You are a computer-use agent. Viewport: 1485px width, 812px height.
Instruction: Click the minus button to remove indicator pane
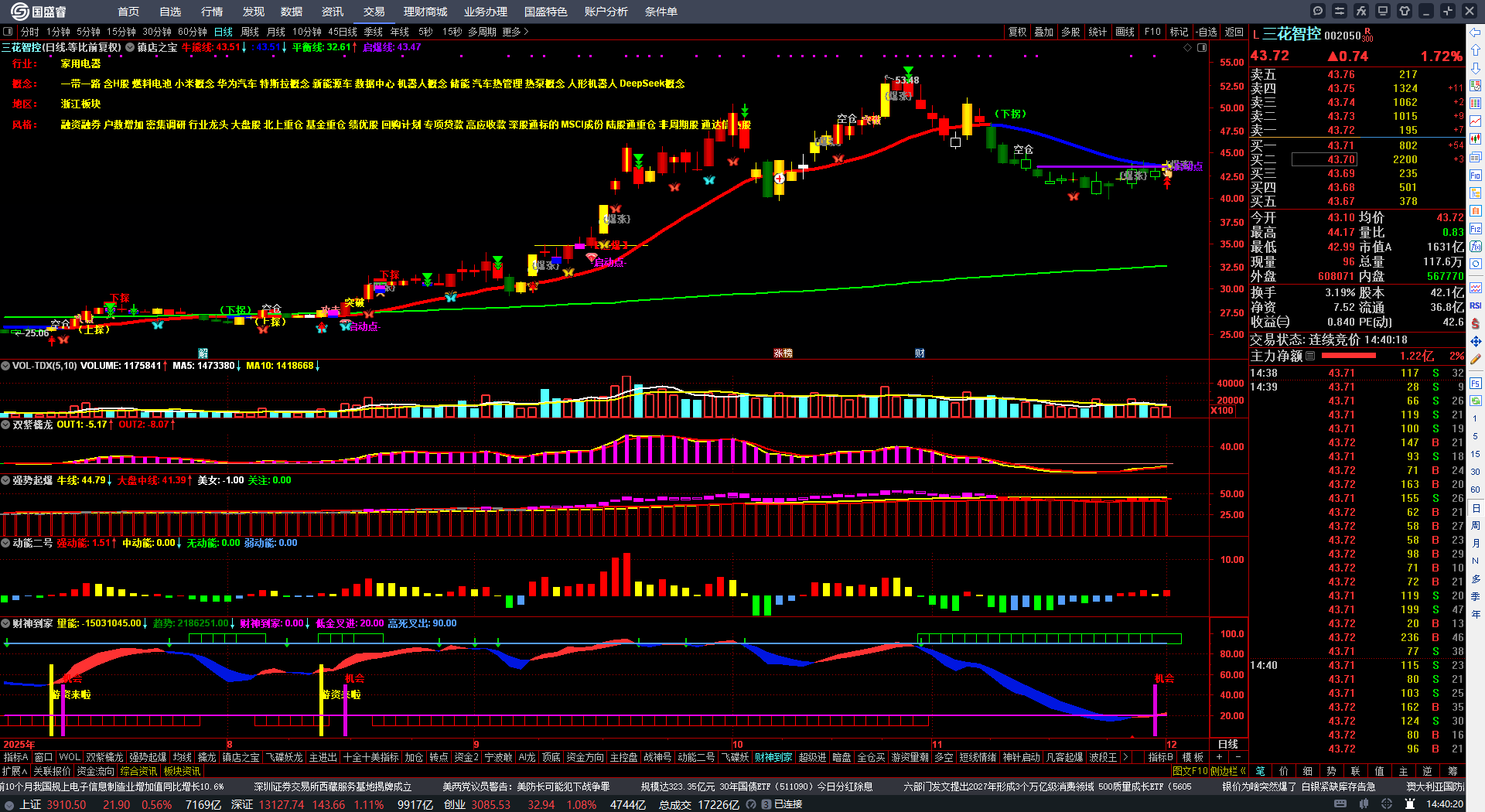(1238, 757)
